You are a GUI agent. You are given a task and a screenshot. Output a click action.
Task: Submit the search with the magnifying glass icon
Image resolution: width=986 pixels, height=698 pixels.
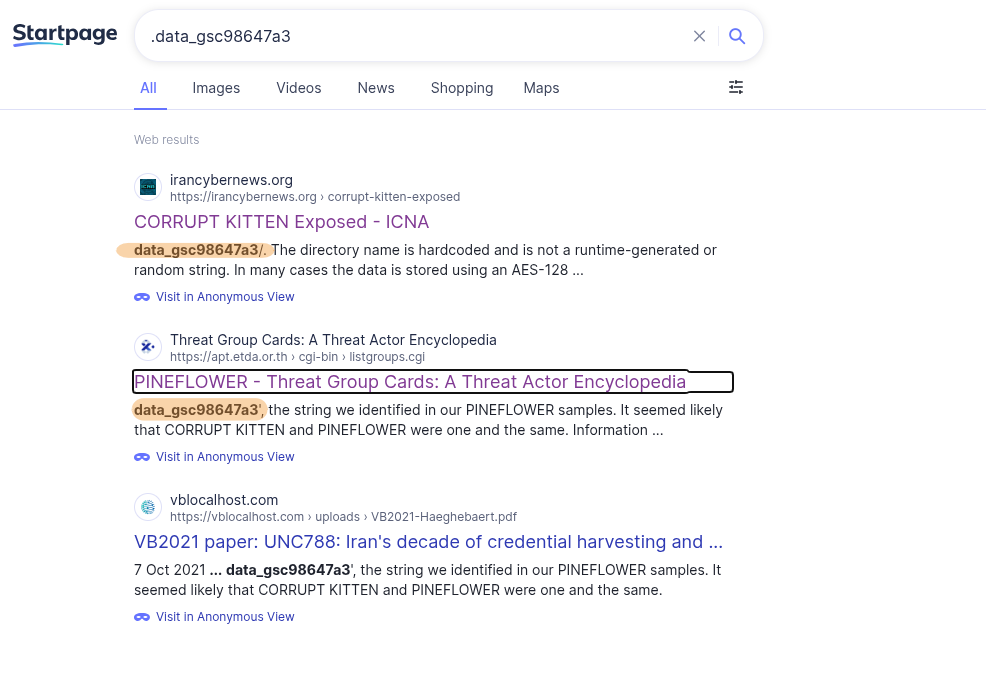[x=737, y=36]
